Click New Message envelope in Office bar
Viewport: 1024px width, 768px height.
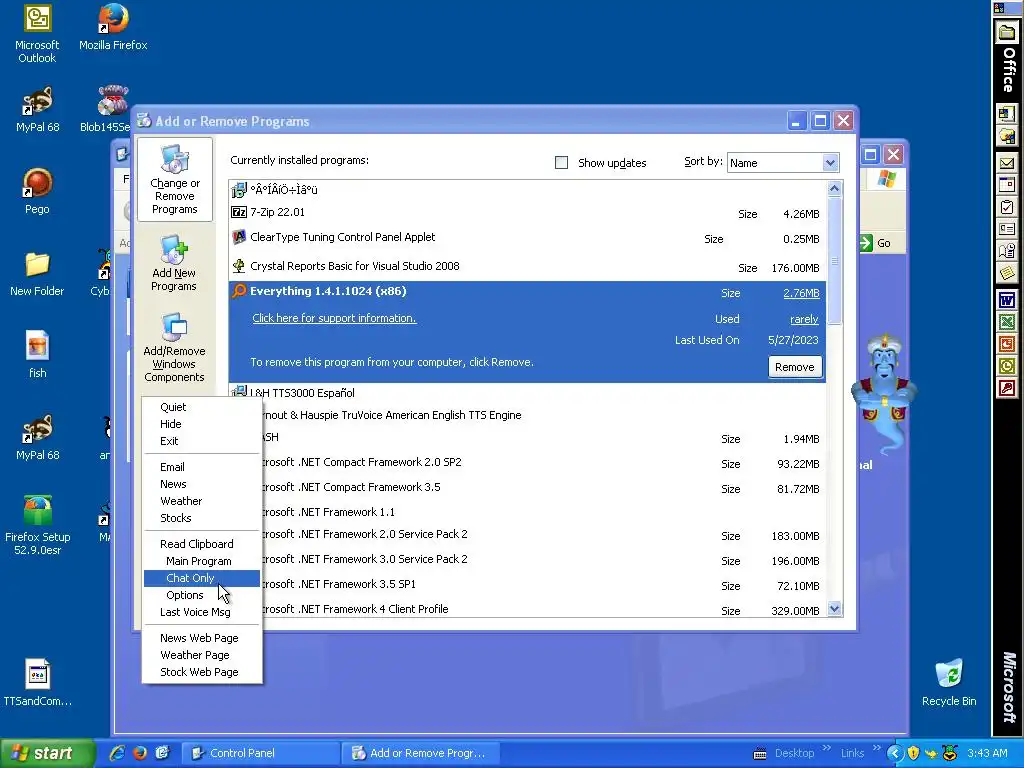(1006, 163)
